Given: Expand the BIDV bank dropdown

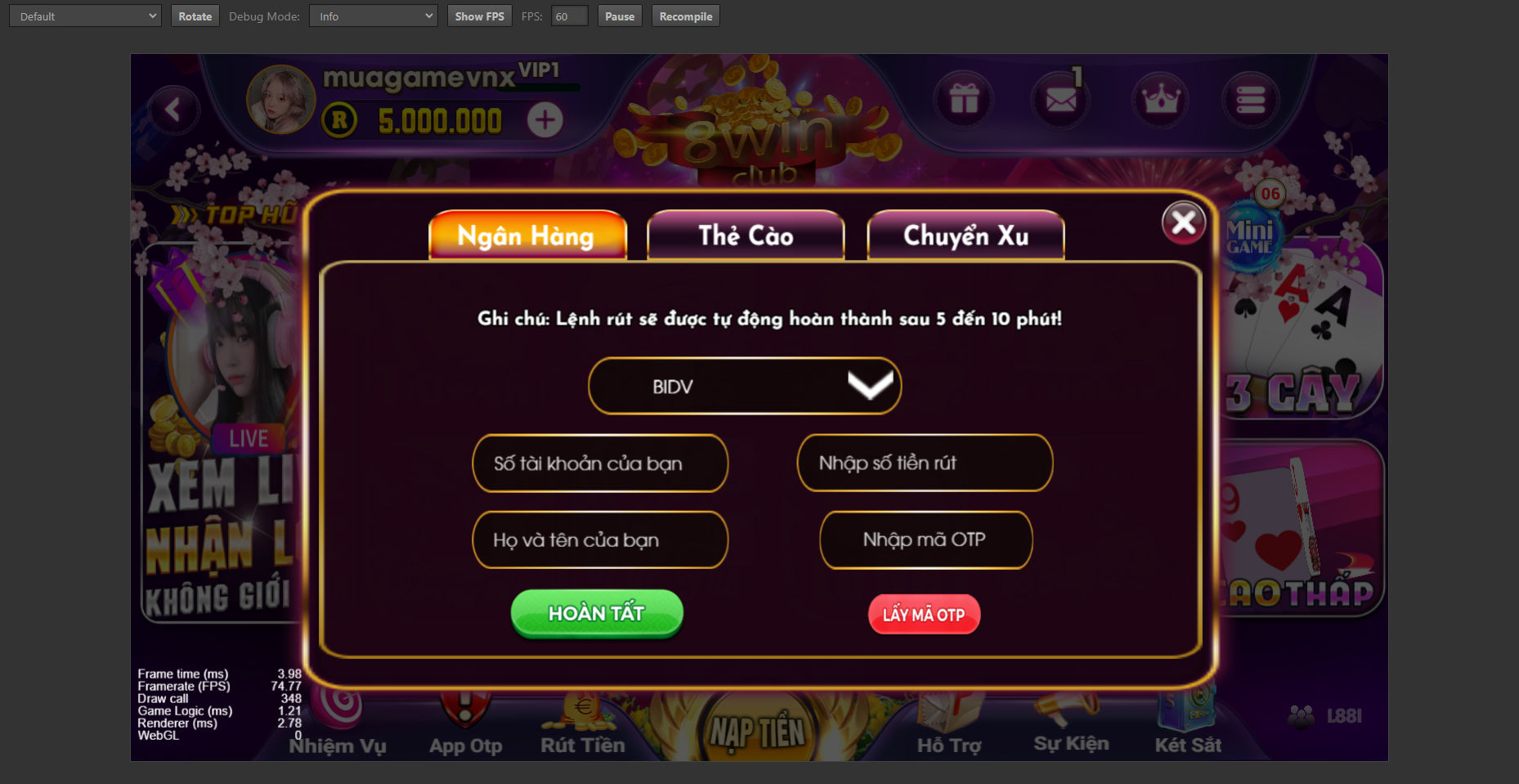Looking at the screenshot, I should [x=745, y=386].
